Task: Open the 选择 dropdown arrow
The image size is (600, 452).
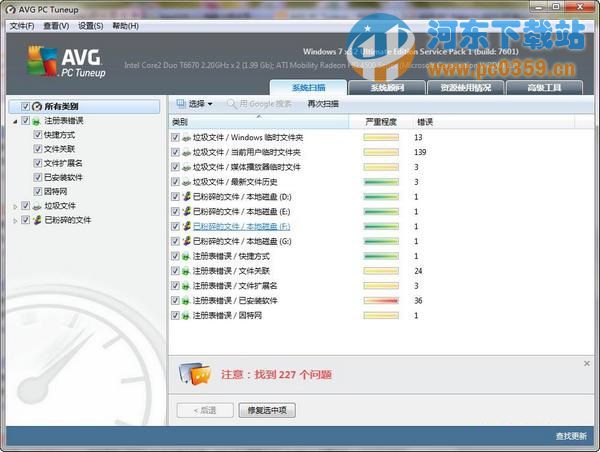Action: coord(210,104)
